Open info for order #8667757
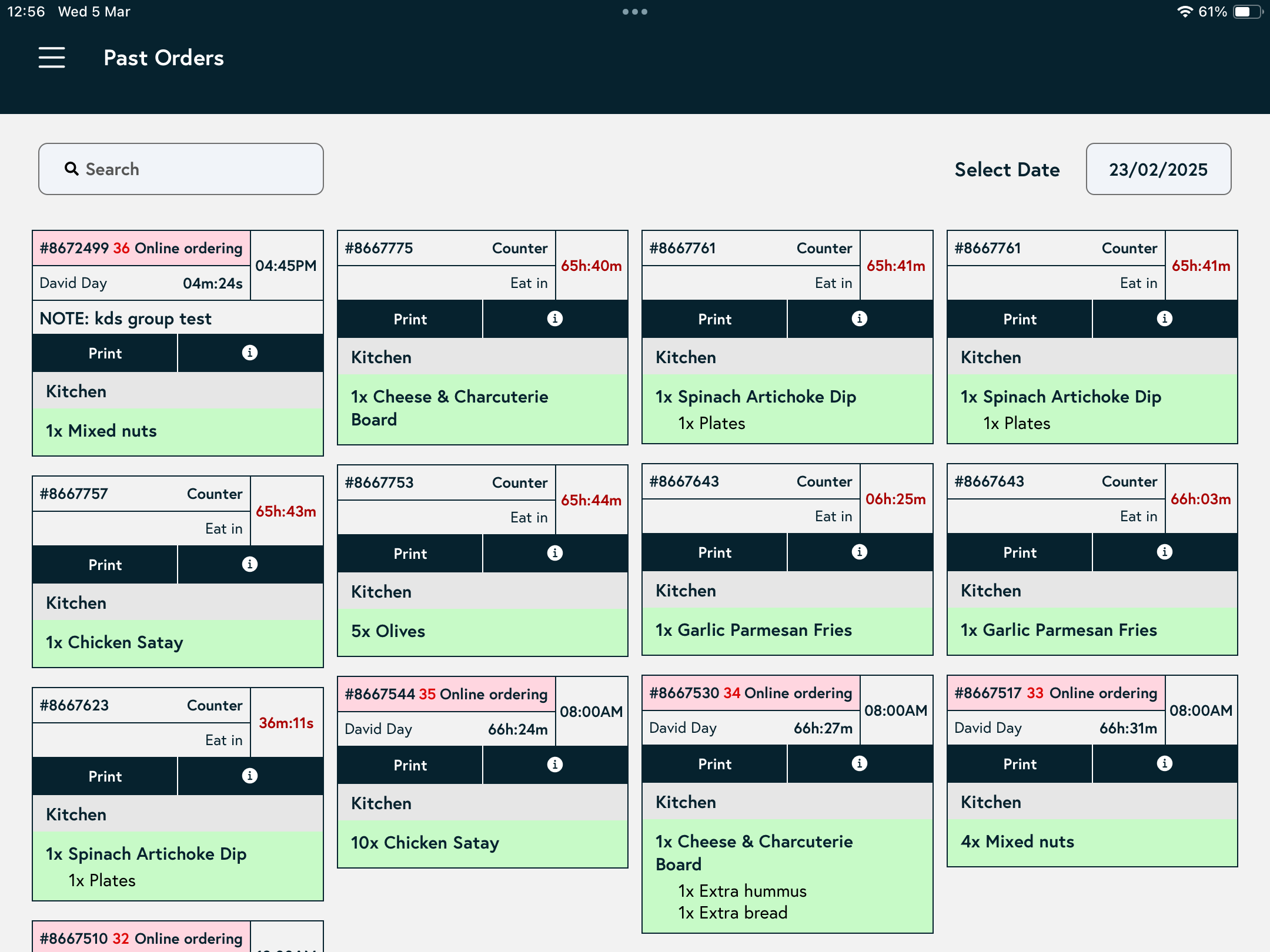The image size is (1270, 952). (250, 564)
